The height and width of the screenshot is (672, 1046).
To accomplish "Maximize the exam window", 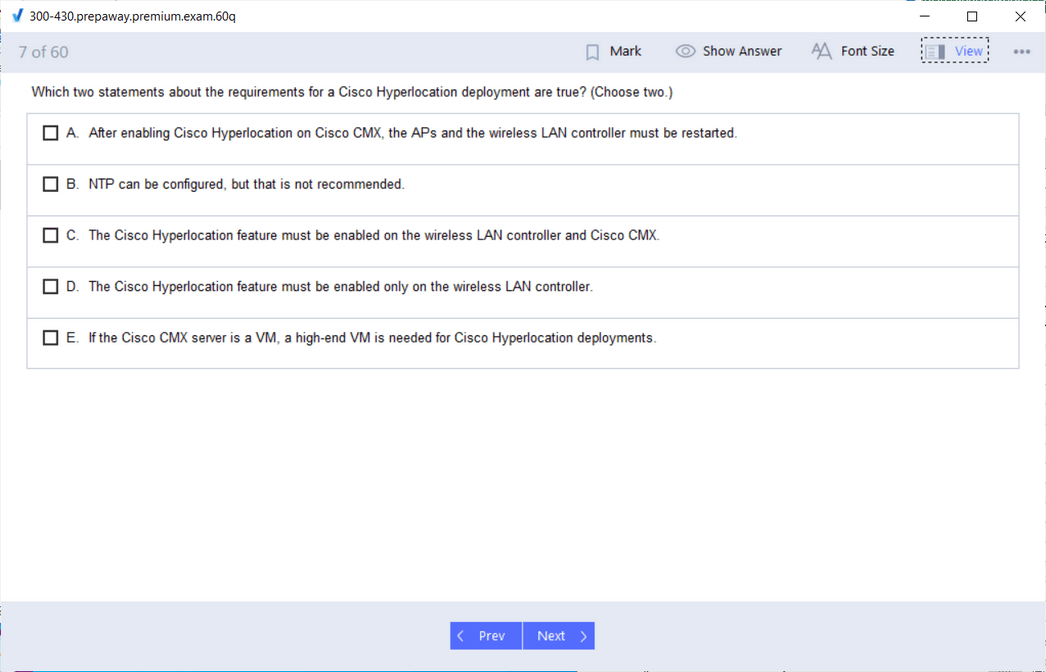I will click(972, 16).
